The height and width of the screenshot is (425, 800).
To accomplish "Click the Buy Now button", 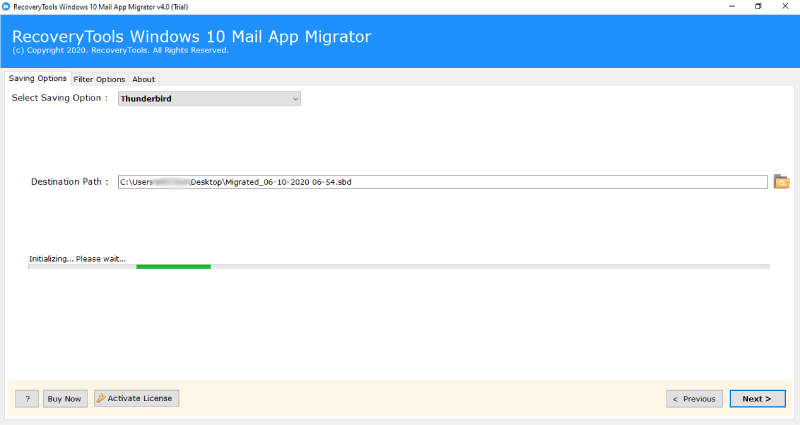I will (65, 398).
